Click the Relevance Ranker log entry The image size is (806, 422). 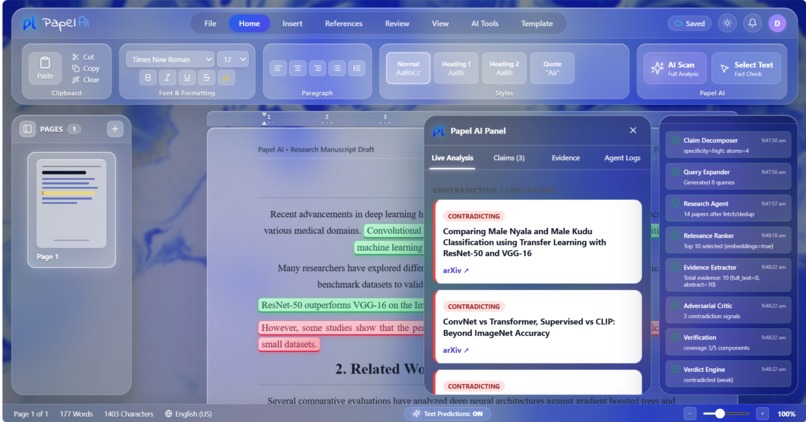coord(728,241)
